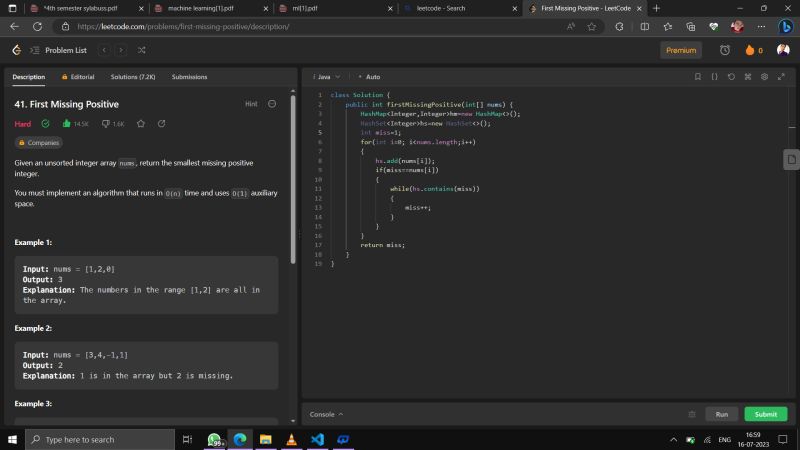Viewport: 800px width, 450px height.
Task: Go to next problem arrow
Action: (x=121, y=50)
